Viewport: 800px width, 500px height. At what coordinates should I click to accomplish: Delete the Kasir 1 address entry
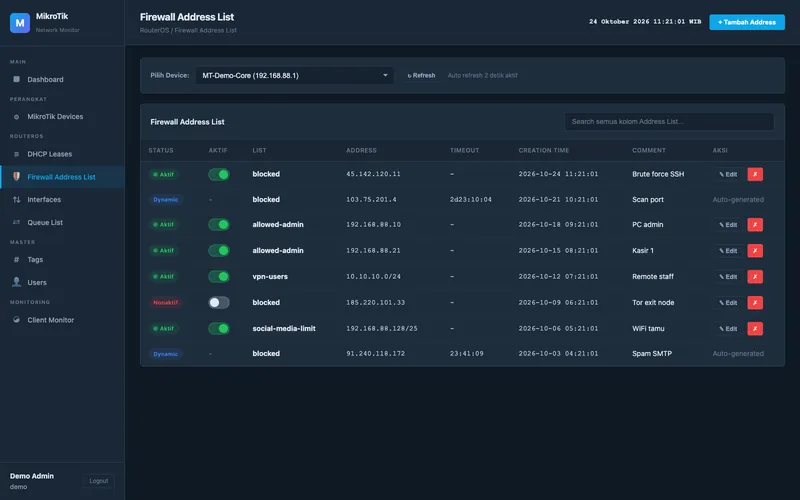(x=755, y=251)
